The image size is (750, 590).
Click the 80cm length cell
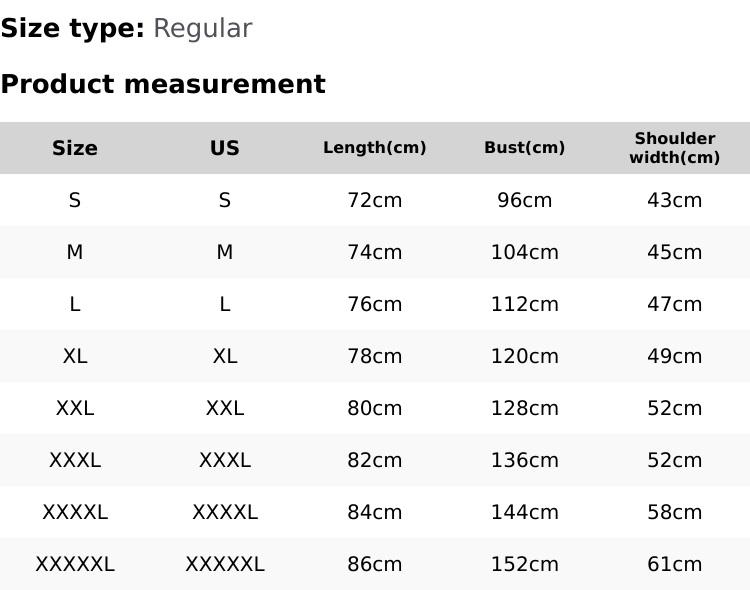click(375, 408)
